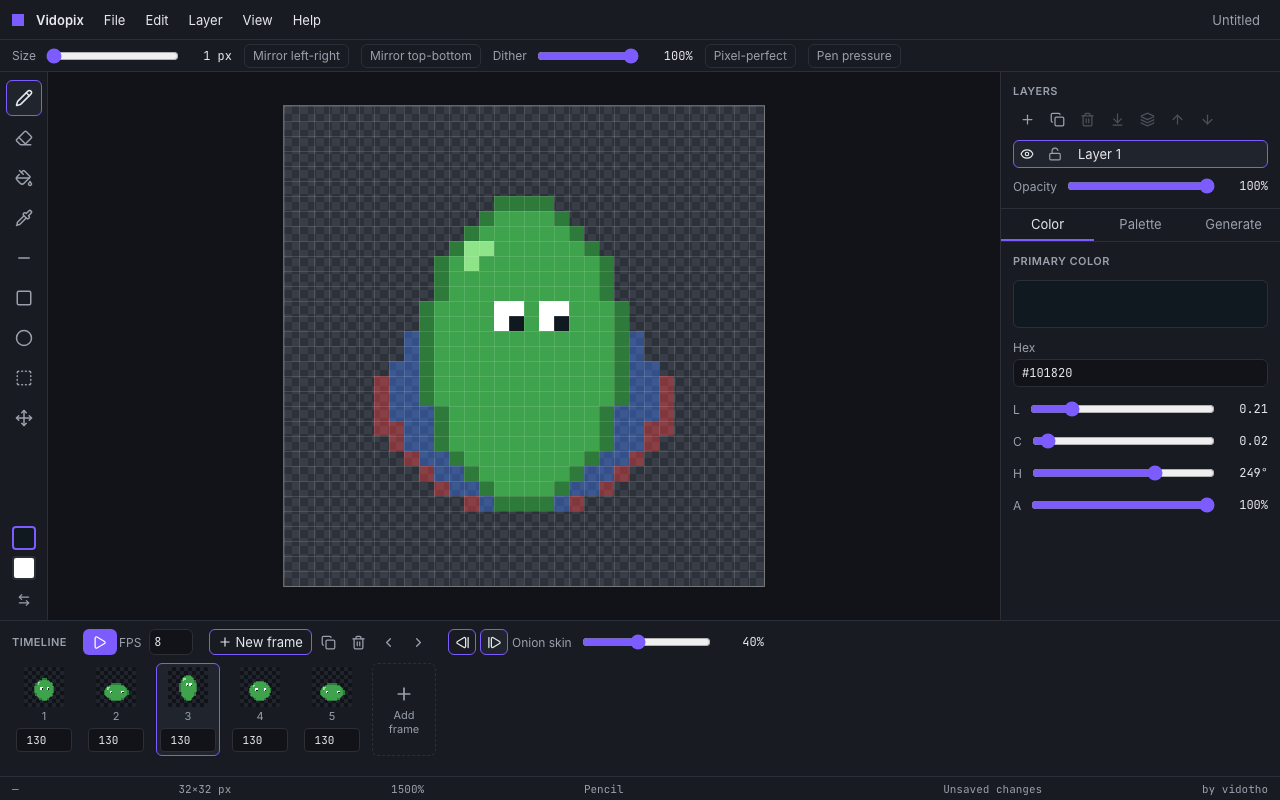
Task: Toggle Mirror top-bottom
Action: point(421,56)
